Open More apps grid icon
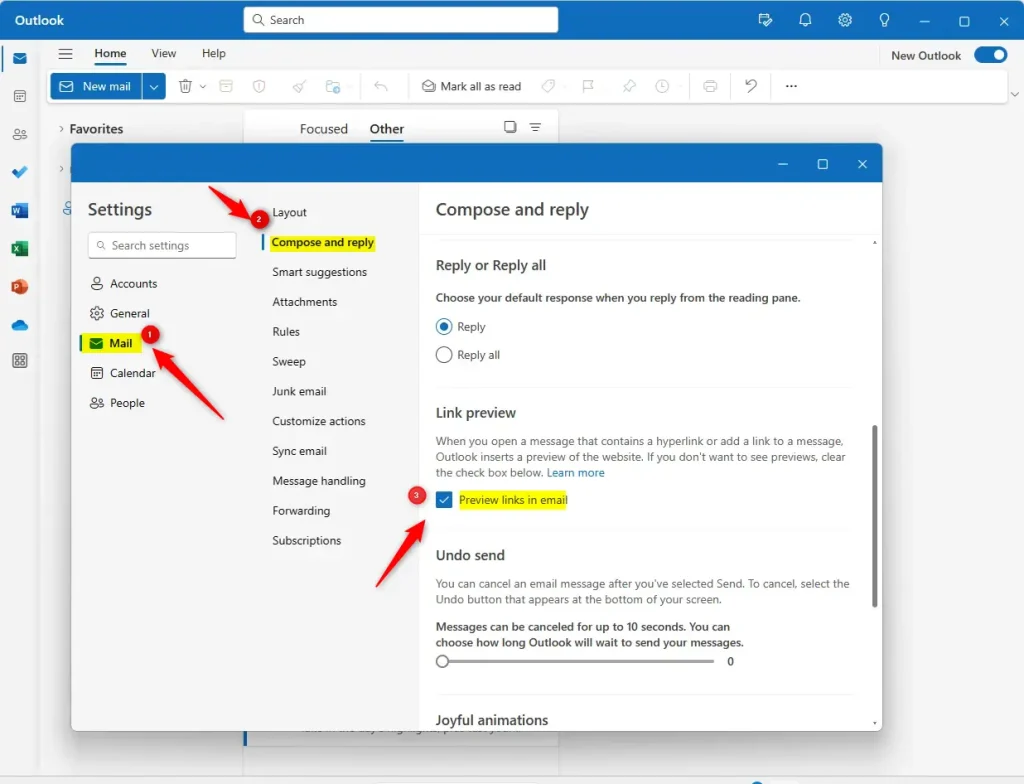The image size is (1024, 784). click(x=20, y=361)
